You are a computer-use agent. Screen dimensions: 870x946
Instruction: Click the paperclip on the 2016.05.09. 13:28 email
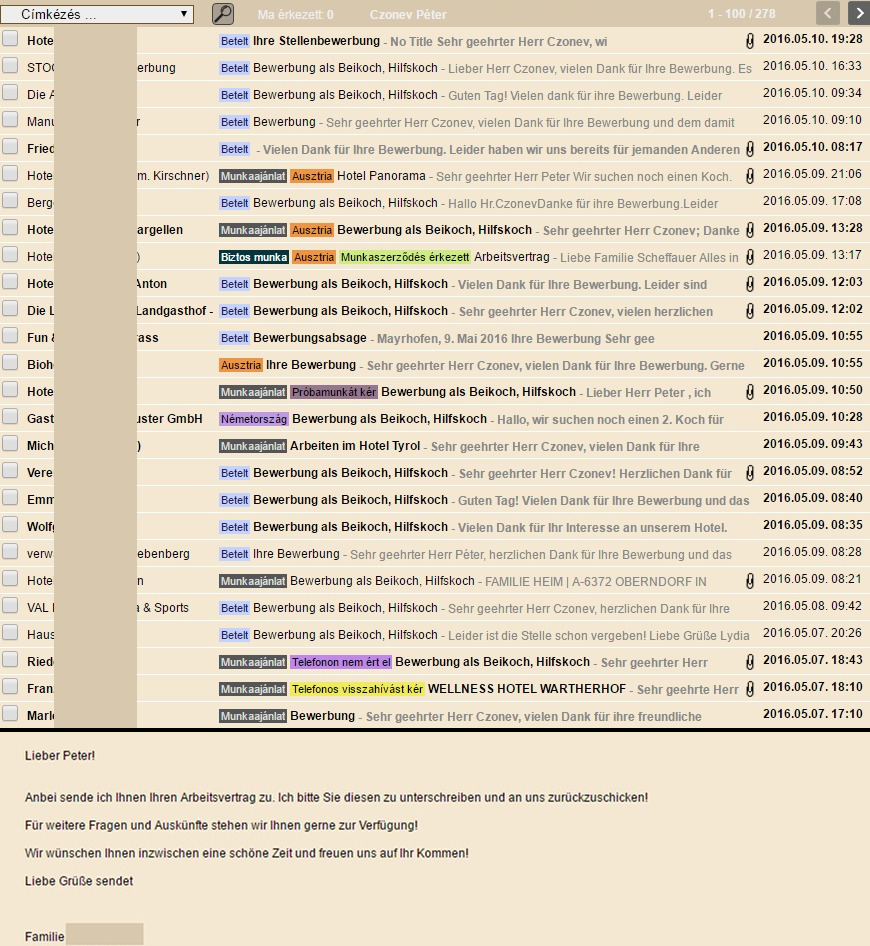tap(749, 230)
